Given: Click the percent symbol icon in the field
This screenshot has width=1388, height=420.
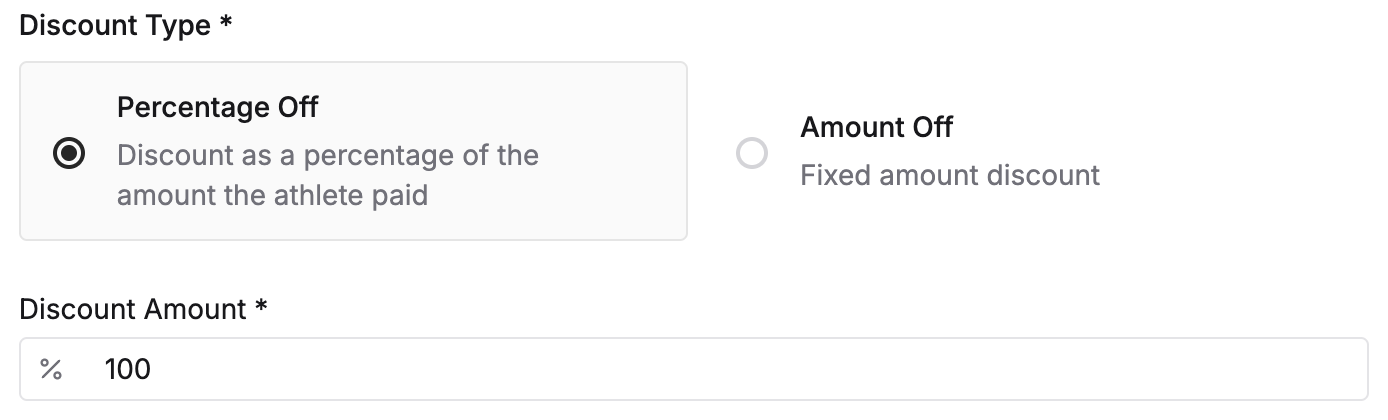Looking at the screenshot, I should [51, 370].
